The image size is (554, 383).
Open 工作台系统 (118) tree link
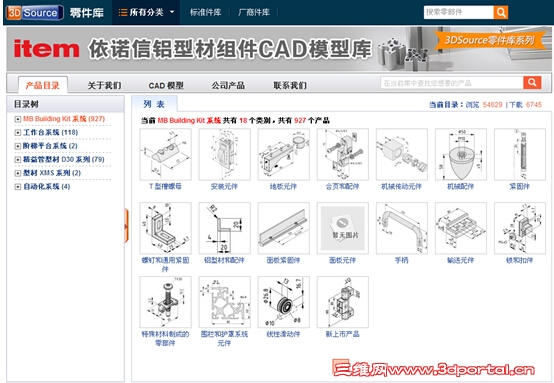click(x=51, y=132)
